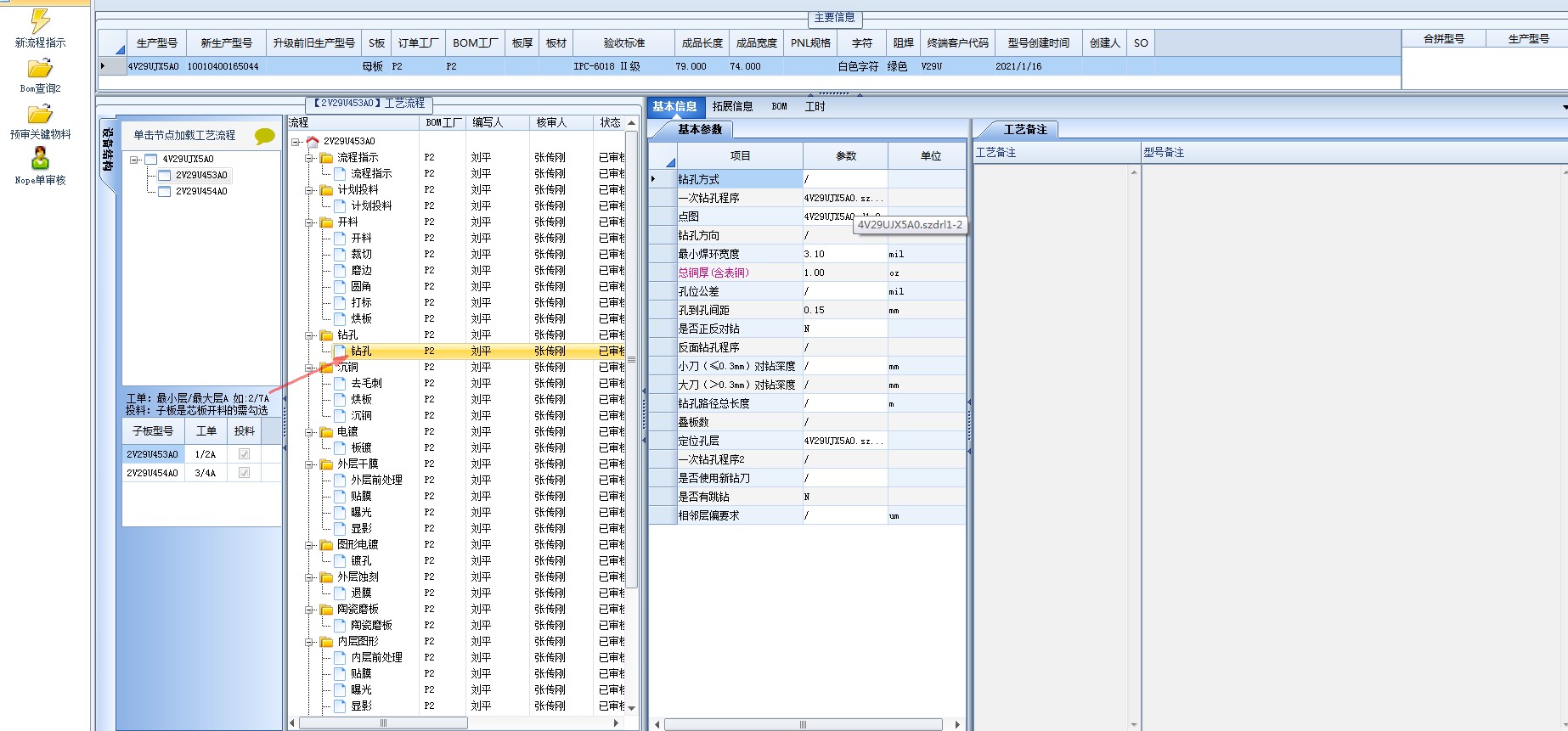Open the Nope单审核 user icon
1568x731 pixels.
40,159
